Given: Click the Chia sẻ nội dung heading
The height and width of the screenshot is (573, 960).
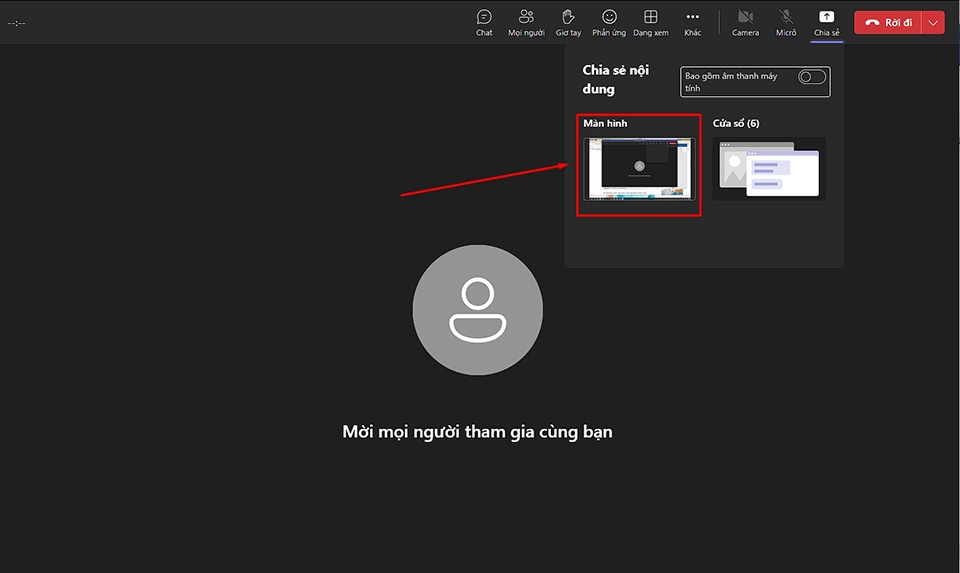Looking at the screenshot, I should click(615, 80).
